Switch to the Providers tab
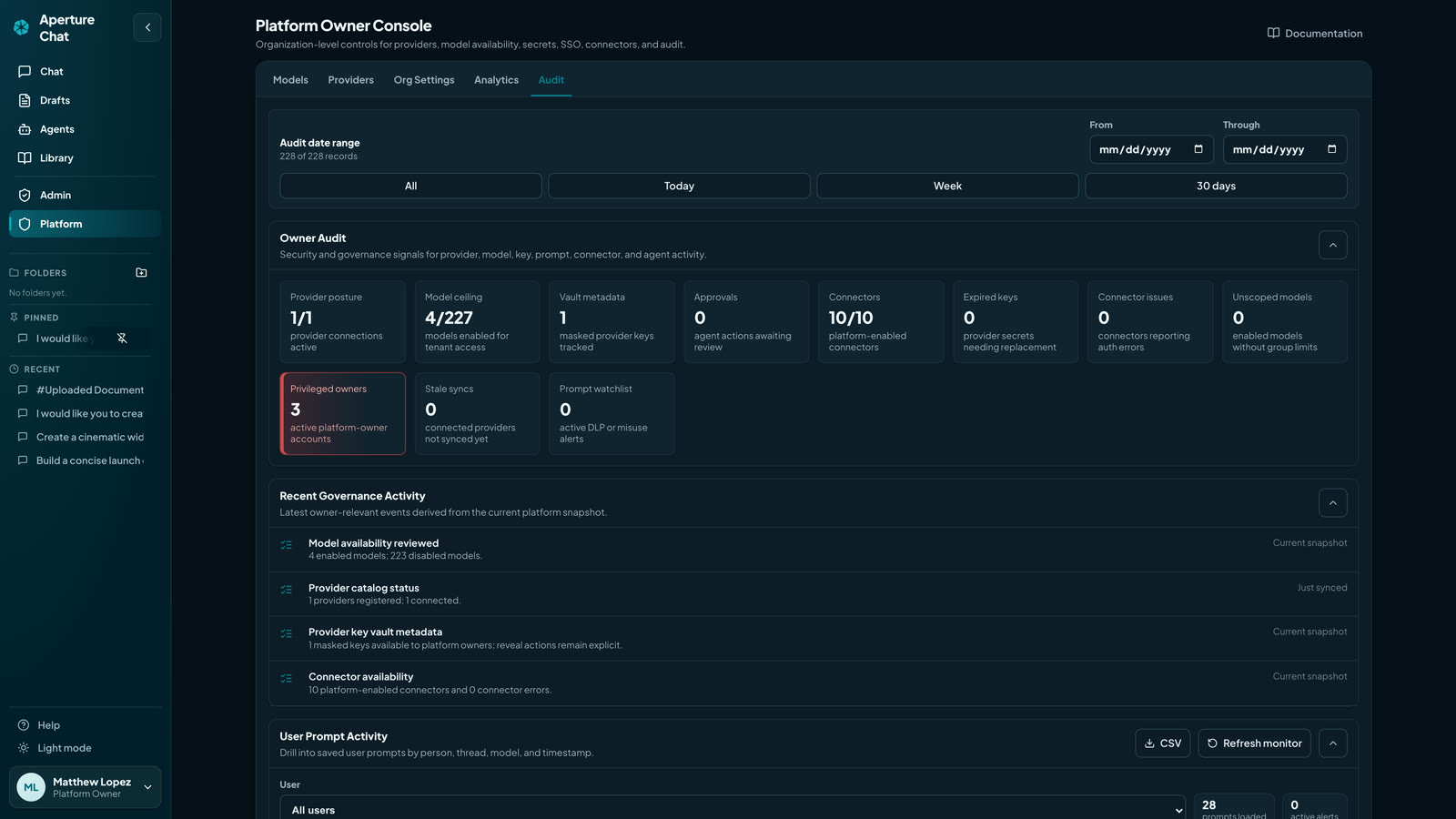This screenshot has width=1456, height=819. tap(350, 80)
